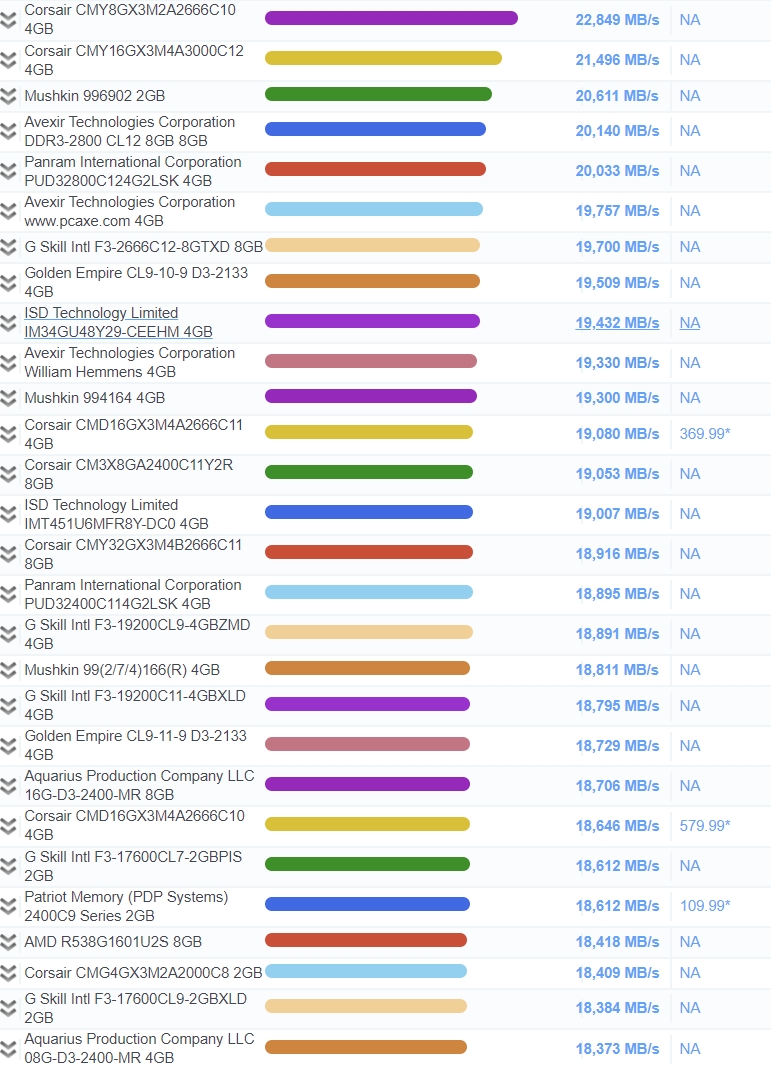Expand ISD IMT451U6MFR8Y-DC0 row chevron
771x1067 pixels.
[x=8, y=514]
